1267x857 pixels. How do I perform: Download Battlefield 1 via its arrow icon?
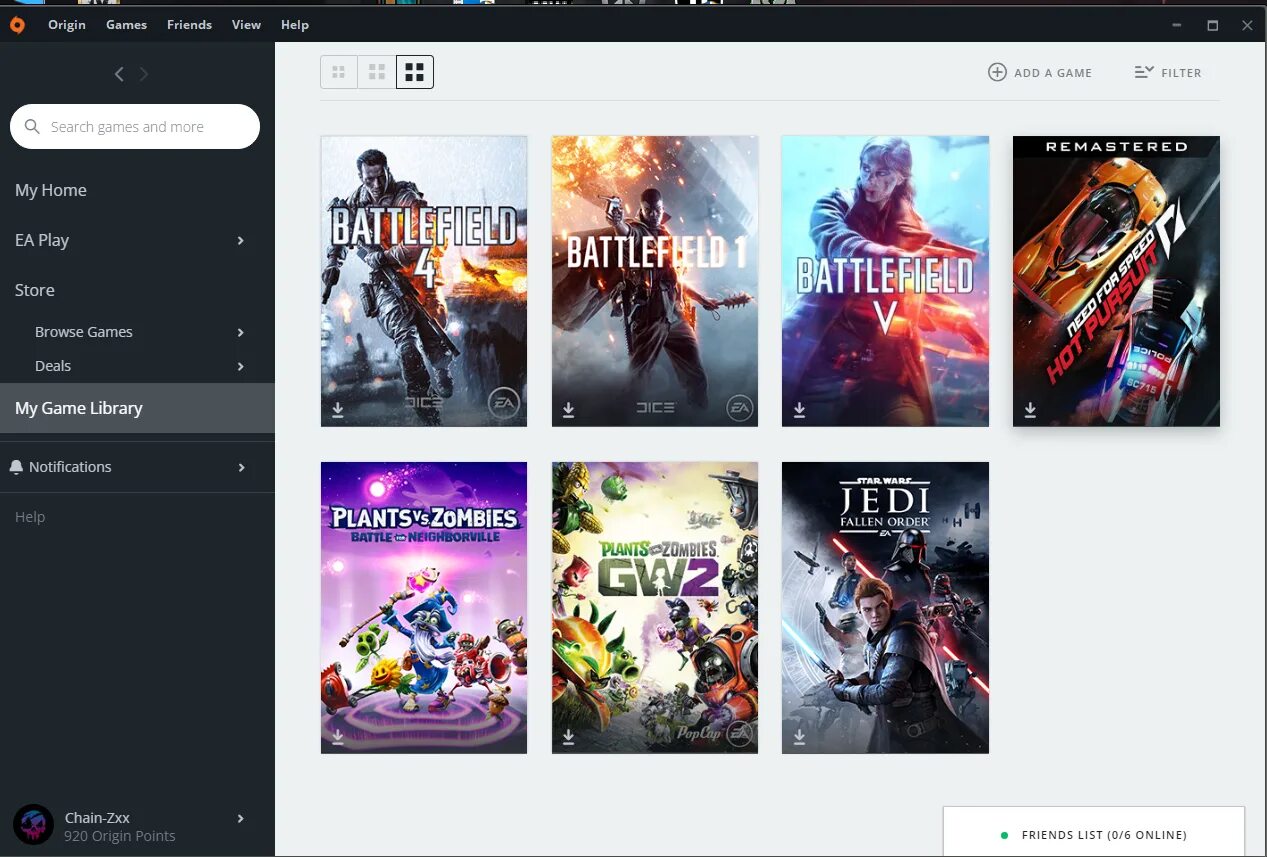(568, 410)
